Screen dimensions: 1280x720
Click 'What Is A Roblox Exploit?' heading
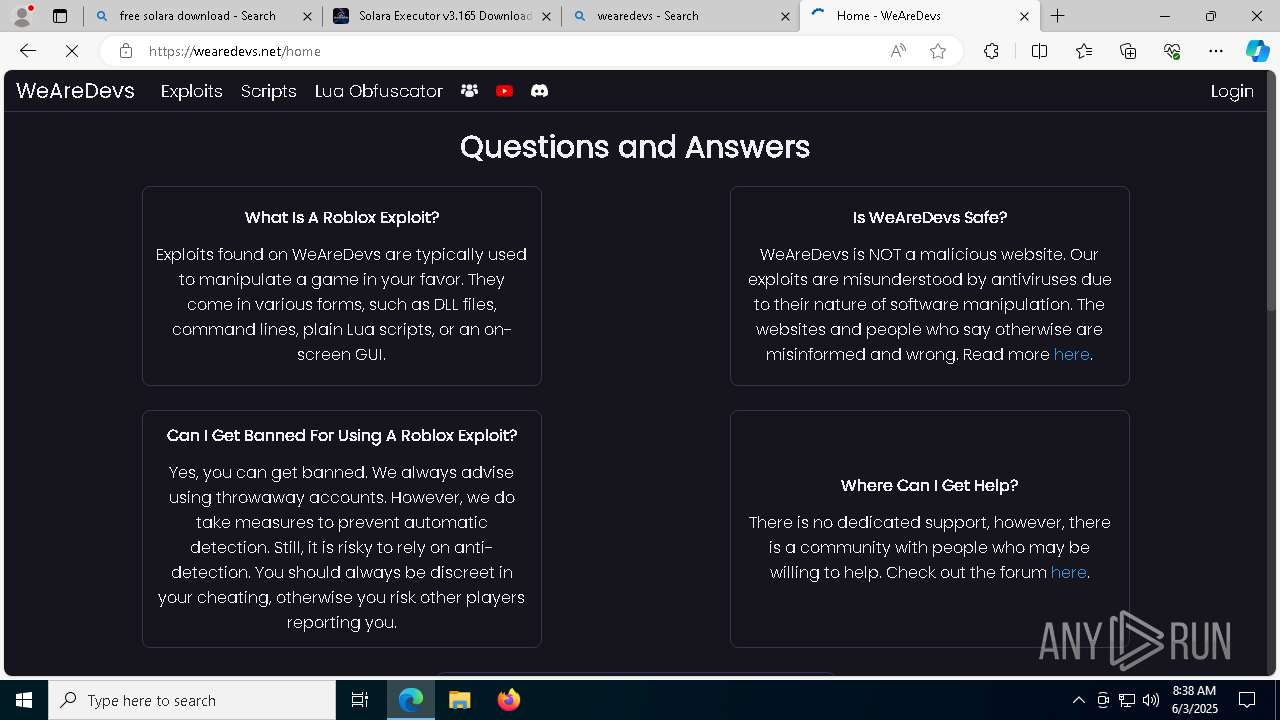click(342, 217)
